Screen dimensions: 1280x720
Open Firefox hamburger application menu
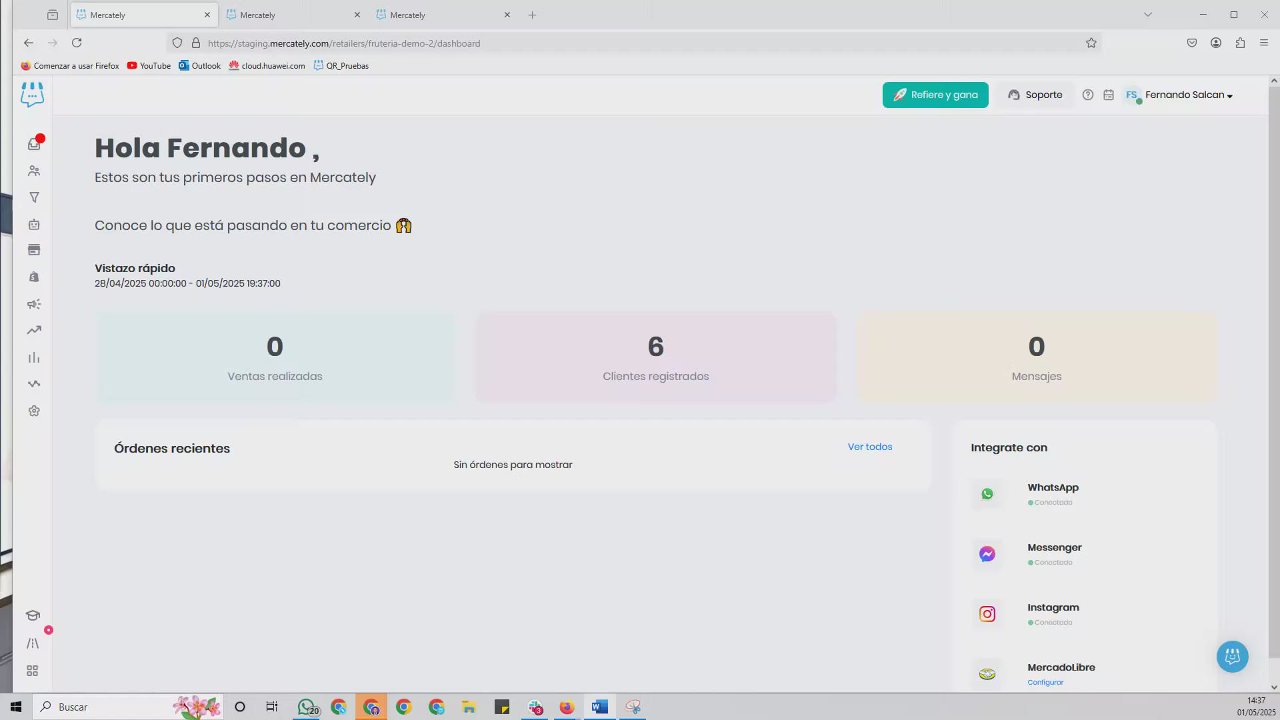[1264, 43]
